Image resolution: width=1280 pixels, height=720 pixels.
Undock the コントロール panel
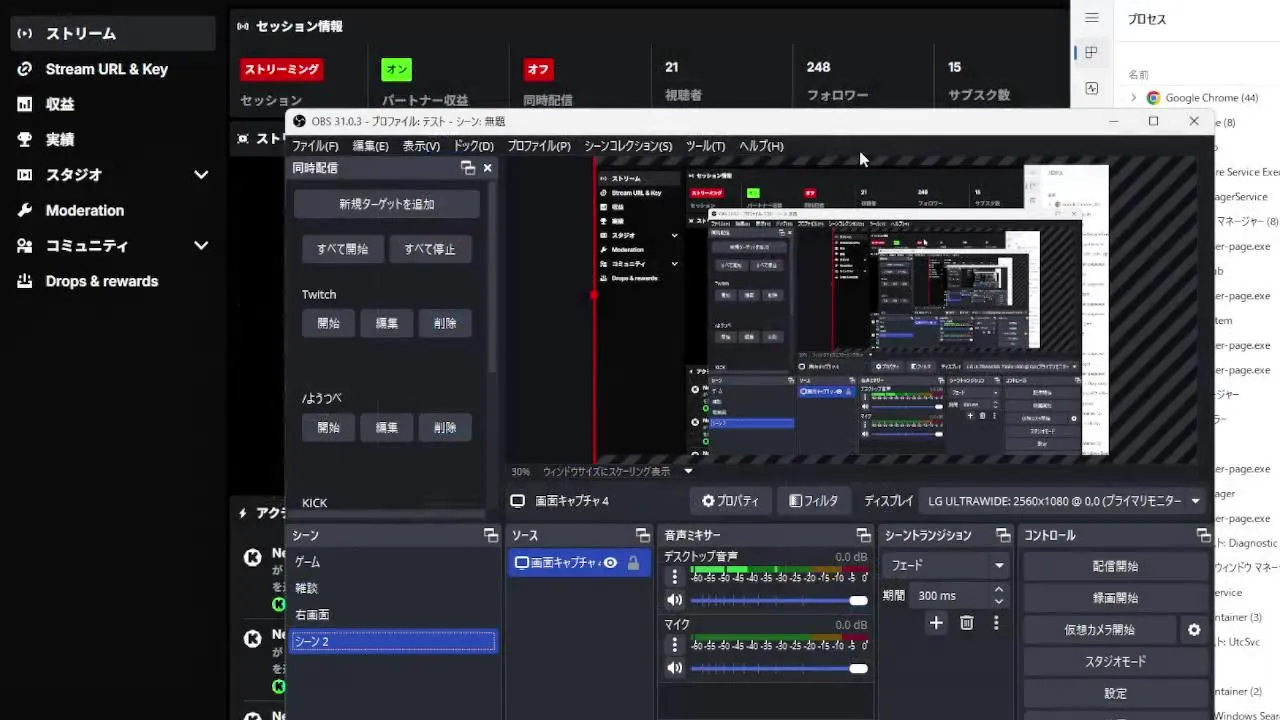click(1203, 536)
